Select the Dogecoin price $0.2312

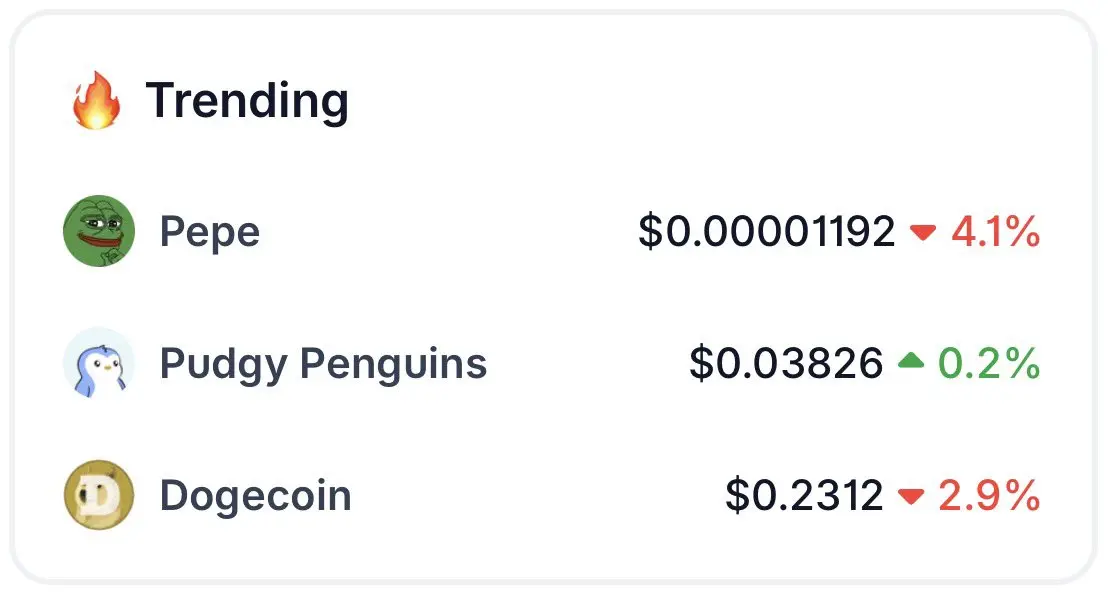tap(804, 494)
